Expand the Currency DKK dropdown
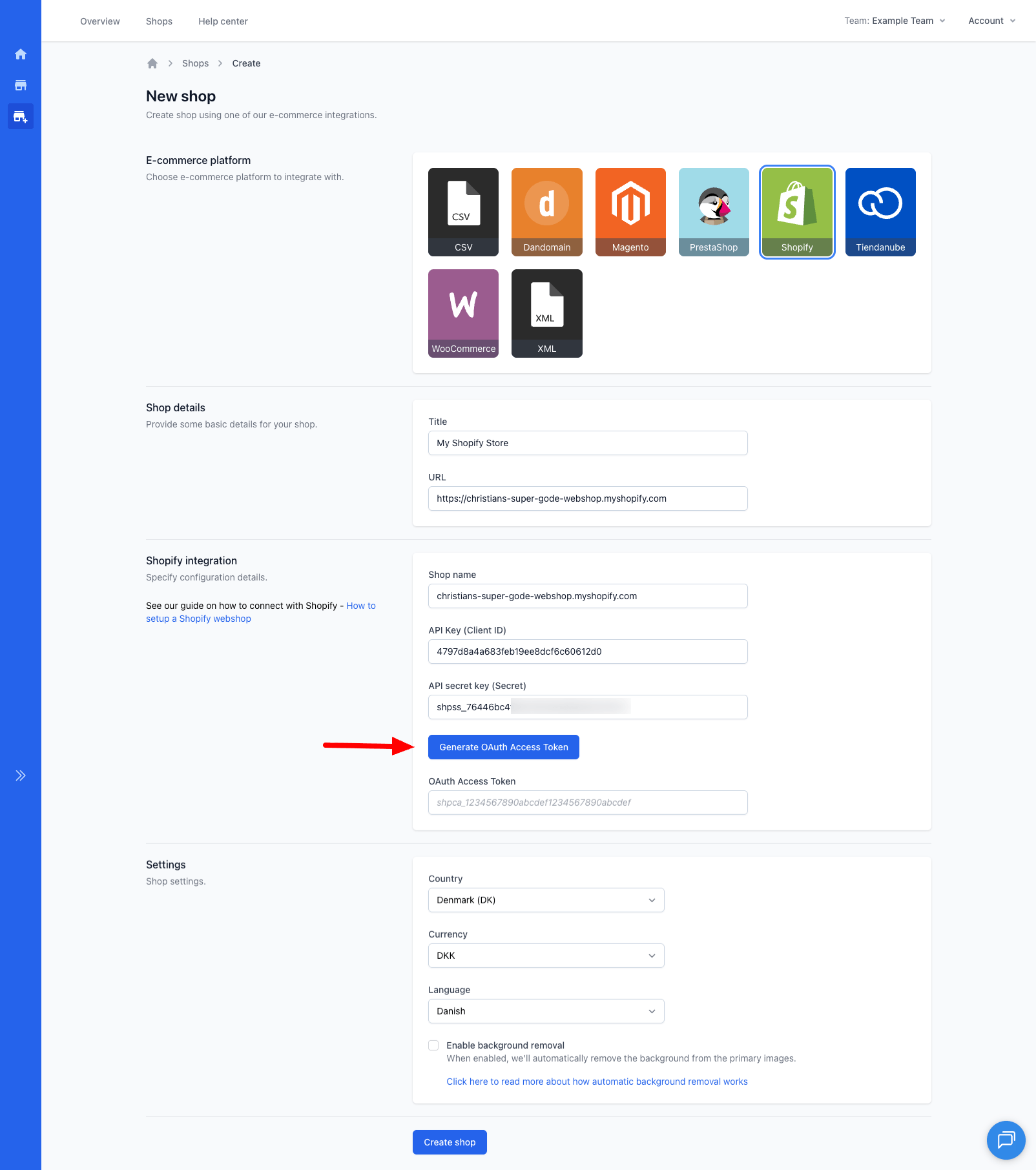 click(546, 956)
